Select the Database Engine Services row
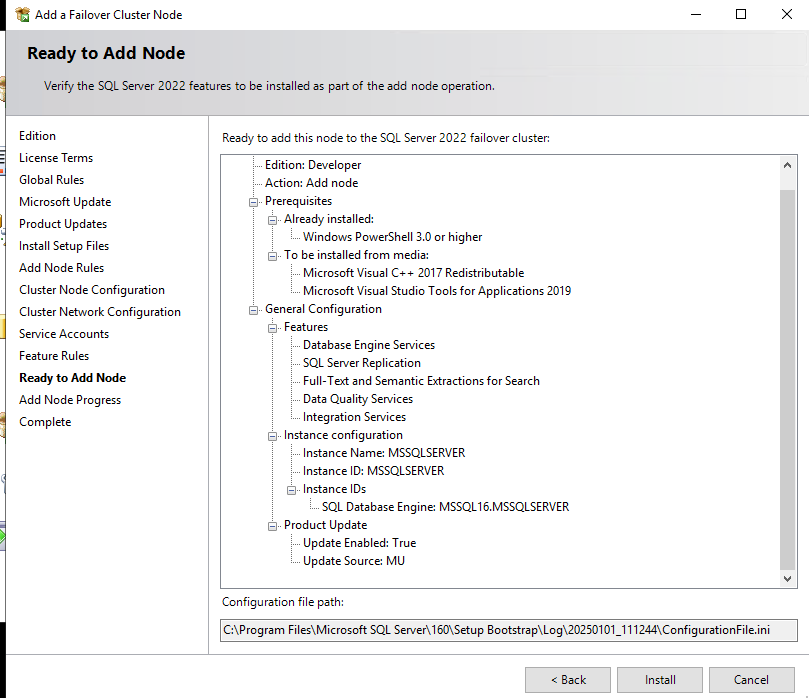Image resolution: width=809 pixels, height=698 pixels. coord(368,345)
